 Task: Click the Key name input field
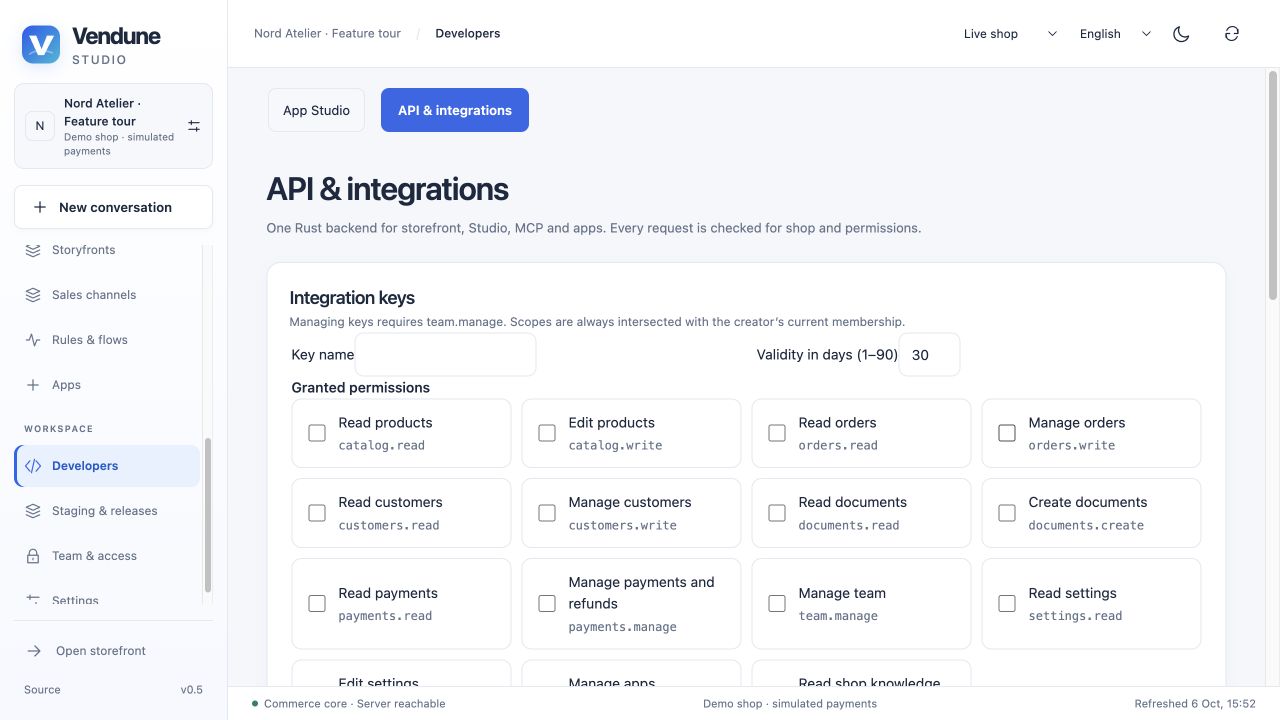click(x=445, y=355)
